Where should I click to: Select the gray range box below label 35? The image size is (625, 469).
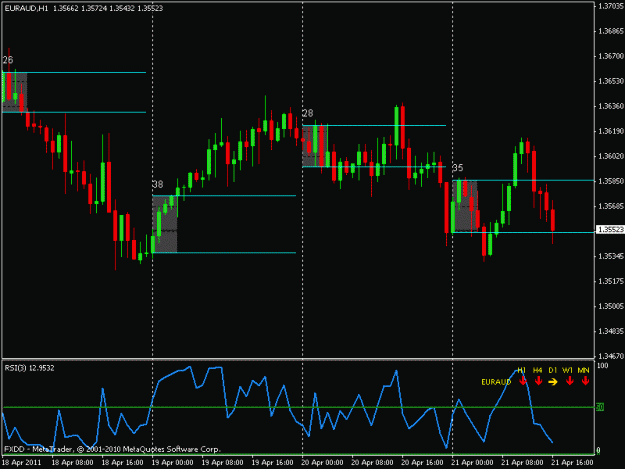click(465, 206)
